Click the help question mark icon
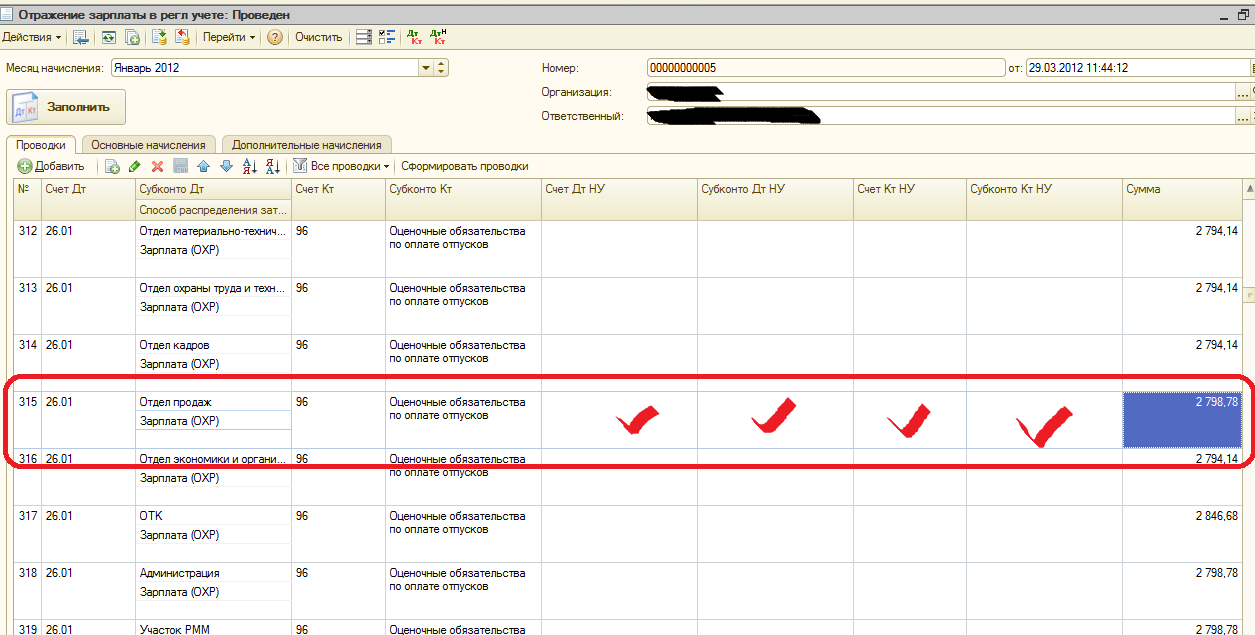This screenshot has height=635, width=1255. pyautogui.click(x=275, y=37)
